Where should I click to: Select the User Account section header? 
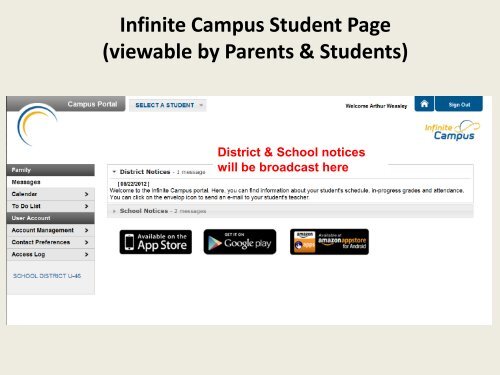point(51,218)
